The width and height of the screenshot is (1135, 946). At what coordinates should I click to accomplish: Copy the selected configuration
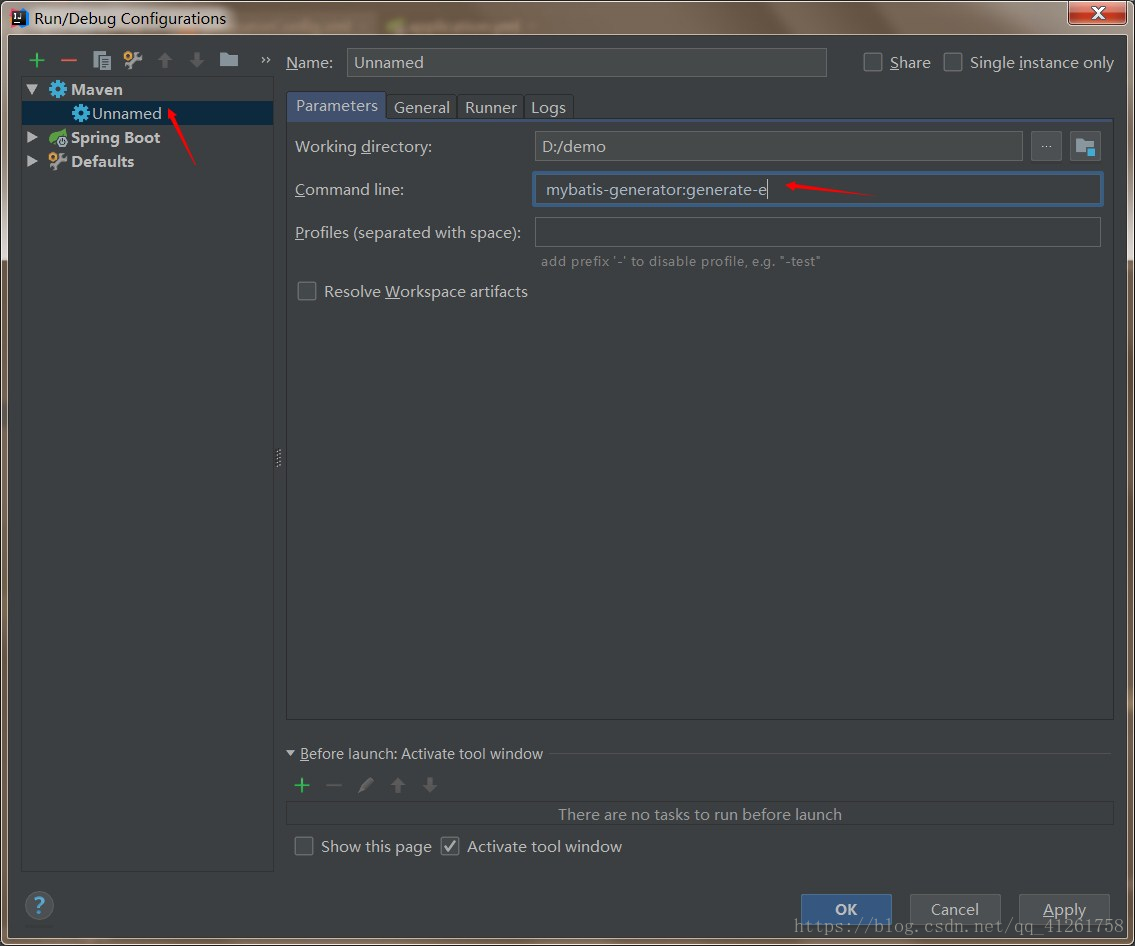(x=101, y=61)
